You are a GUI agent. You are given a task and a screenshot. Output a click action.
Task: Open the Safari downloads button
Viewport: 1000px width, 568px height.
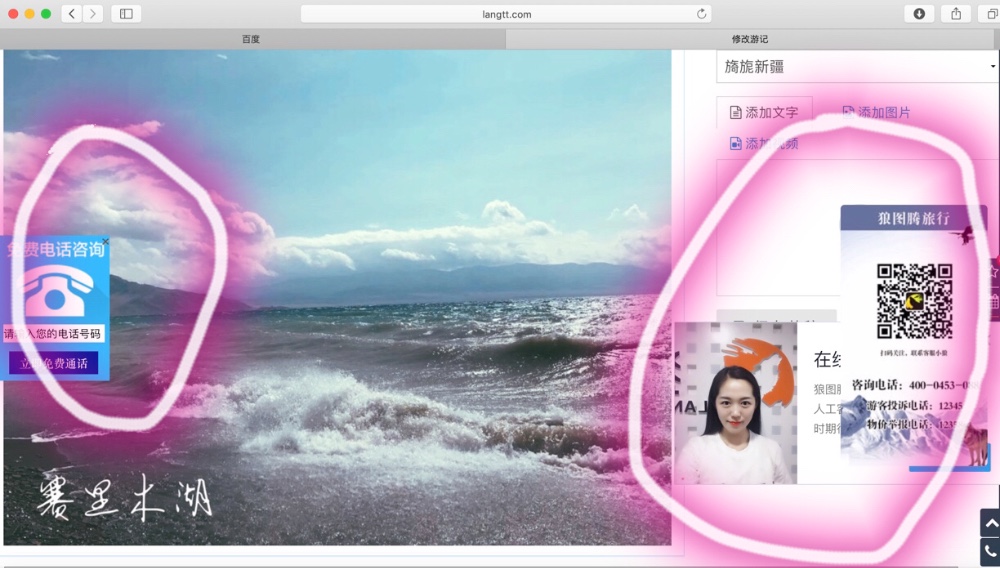(x=919, y=13)
